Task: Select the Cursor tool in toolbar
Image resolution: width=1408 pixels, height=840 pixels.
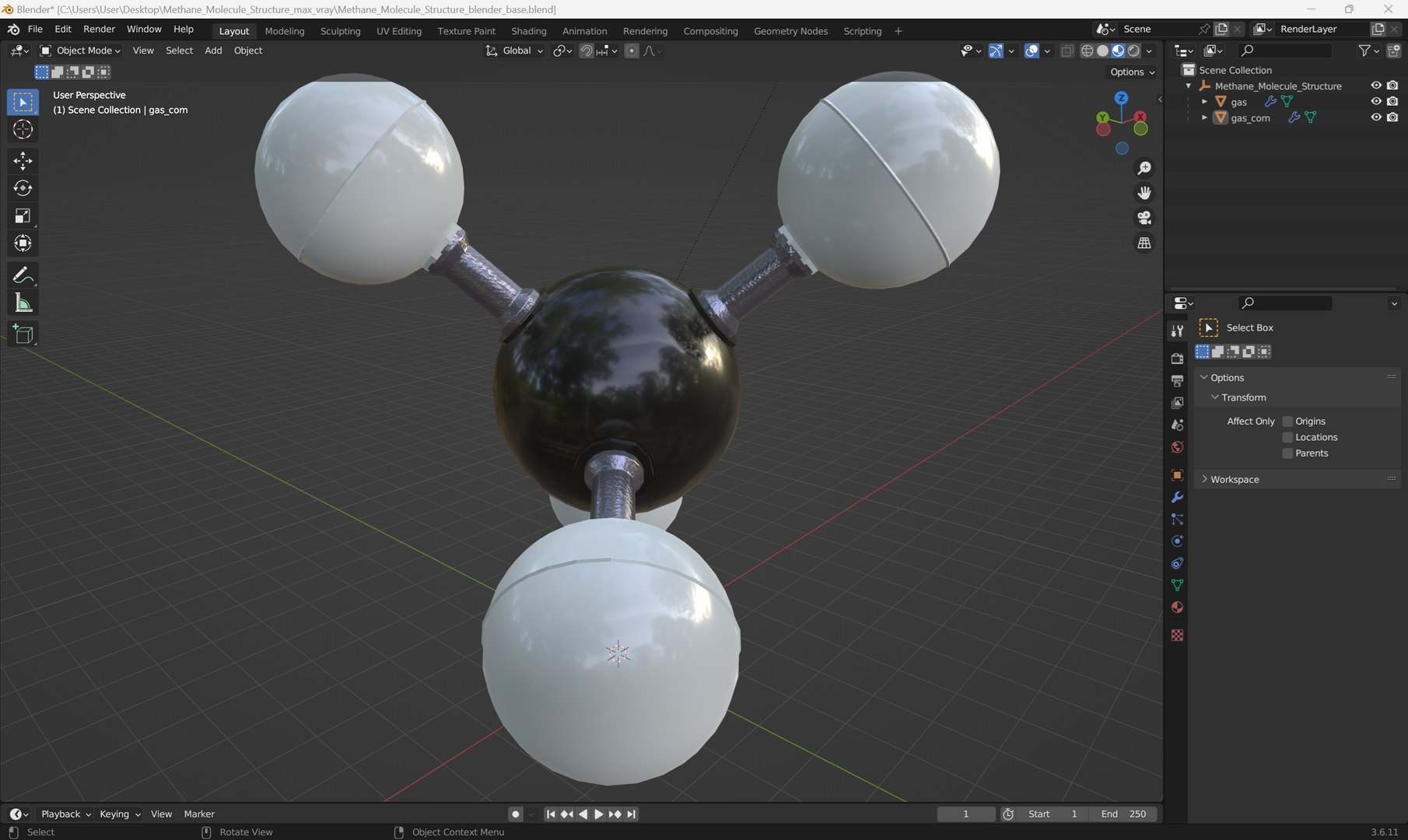Action: click(23, 129)
